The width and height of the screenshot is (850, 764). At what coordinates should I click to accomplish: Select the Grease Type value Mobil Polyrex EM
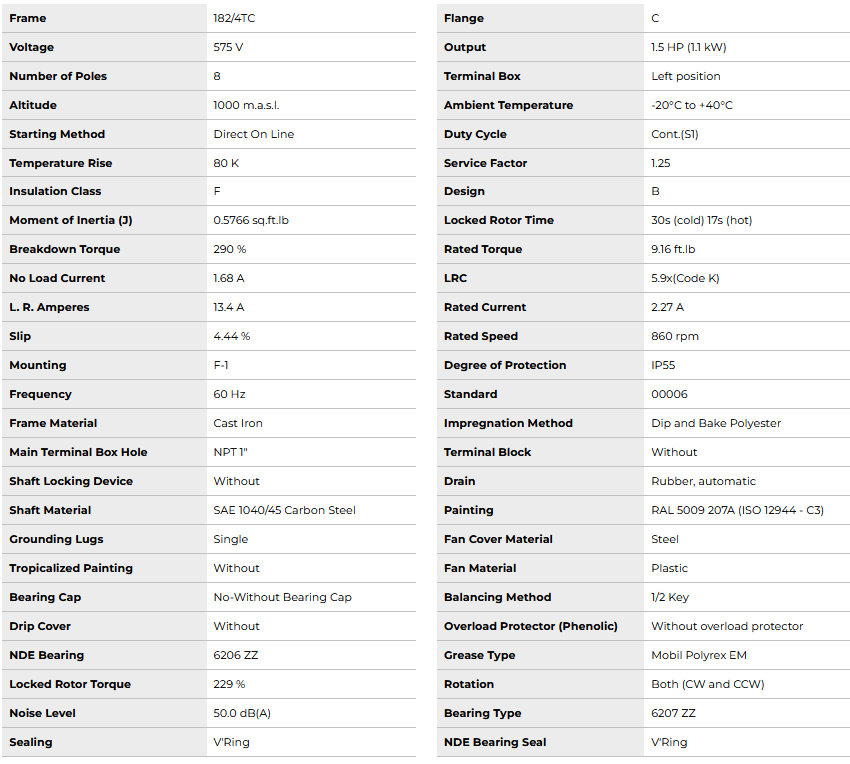coord(699,655)
